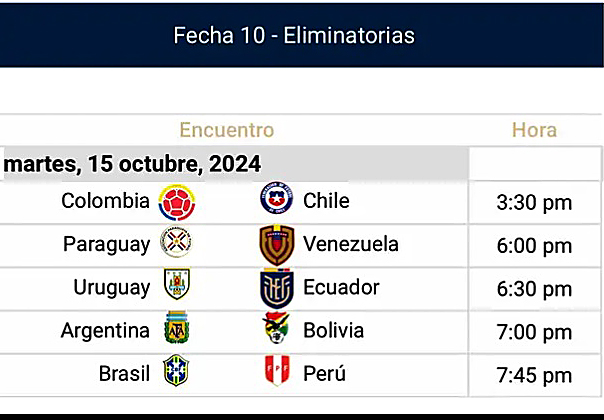Select the Perú FPF shield

coord(277,370)
